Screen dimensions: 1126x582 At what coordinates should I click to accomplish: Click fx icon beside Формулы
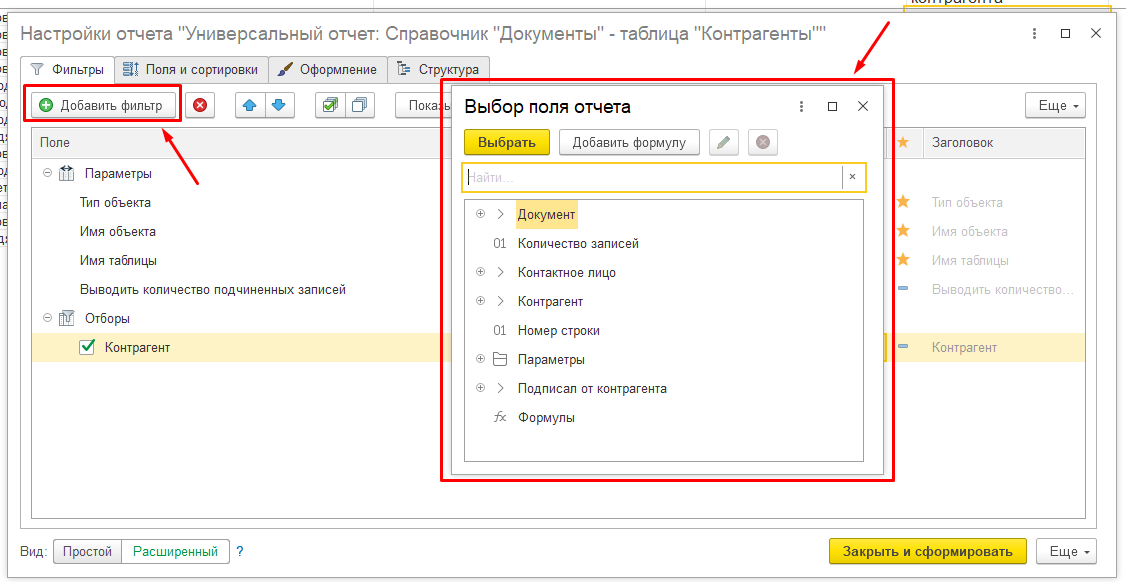pyautogui.click(x=501, y=417)
